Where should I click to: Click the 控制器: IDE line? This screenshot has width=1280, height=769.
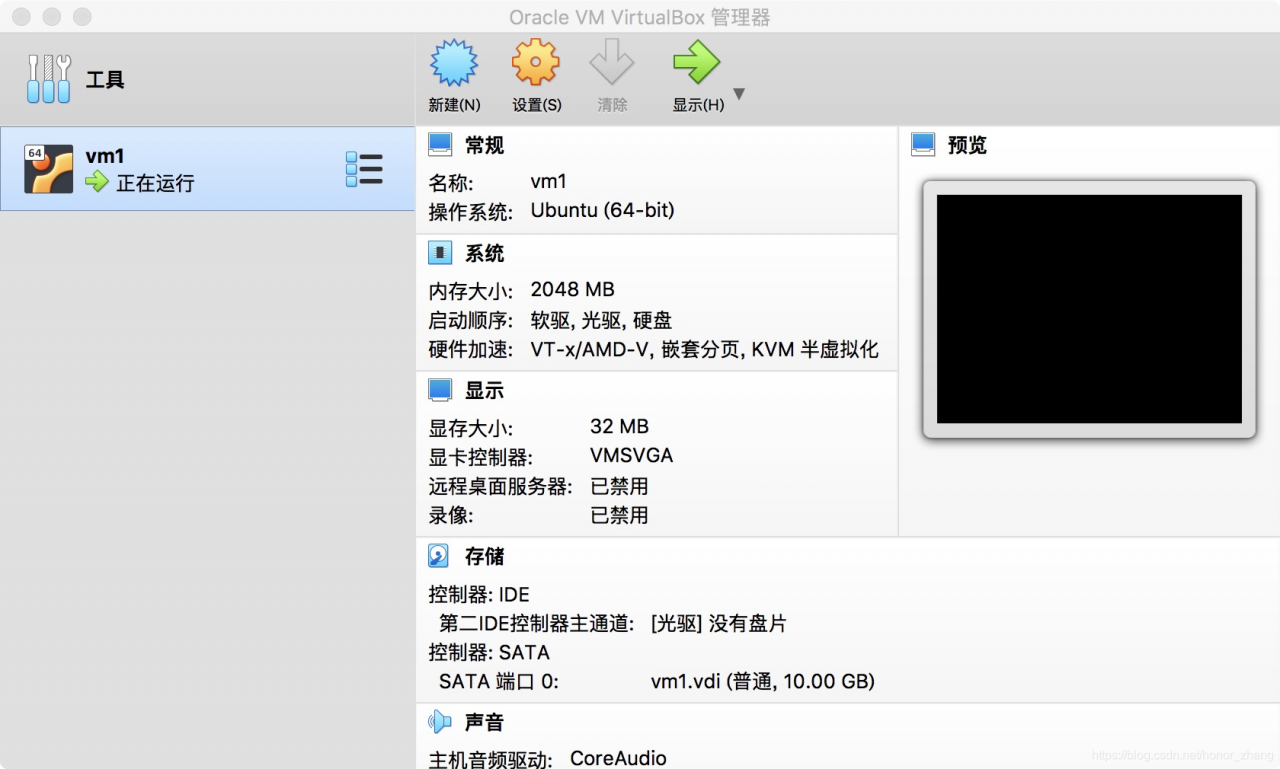coord(479,595)
